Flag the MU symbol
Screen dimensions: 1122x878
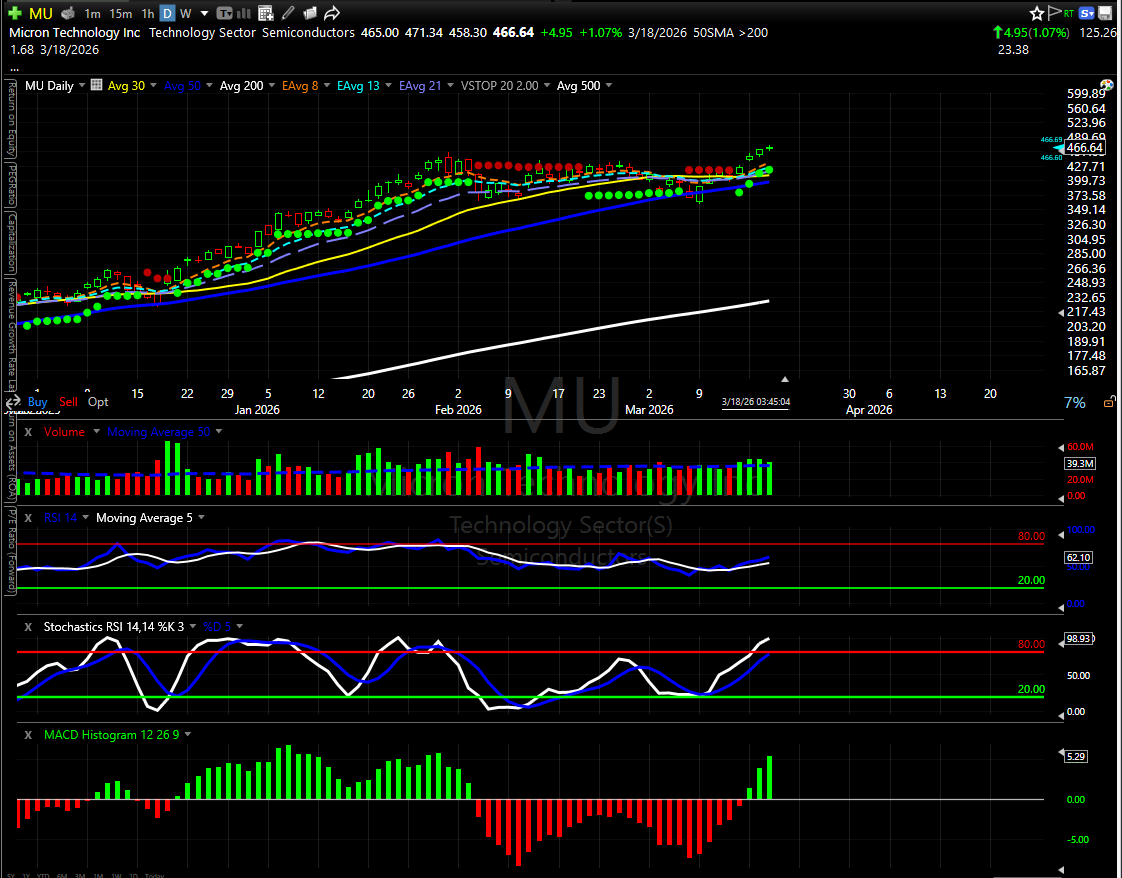pos(1054,12)
